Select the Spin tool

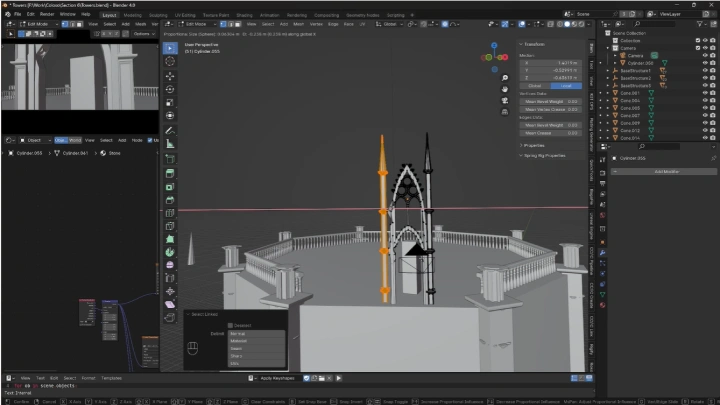click(170, 252)
